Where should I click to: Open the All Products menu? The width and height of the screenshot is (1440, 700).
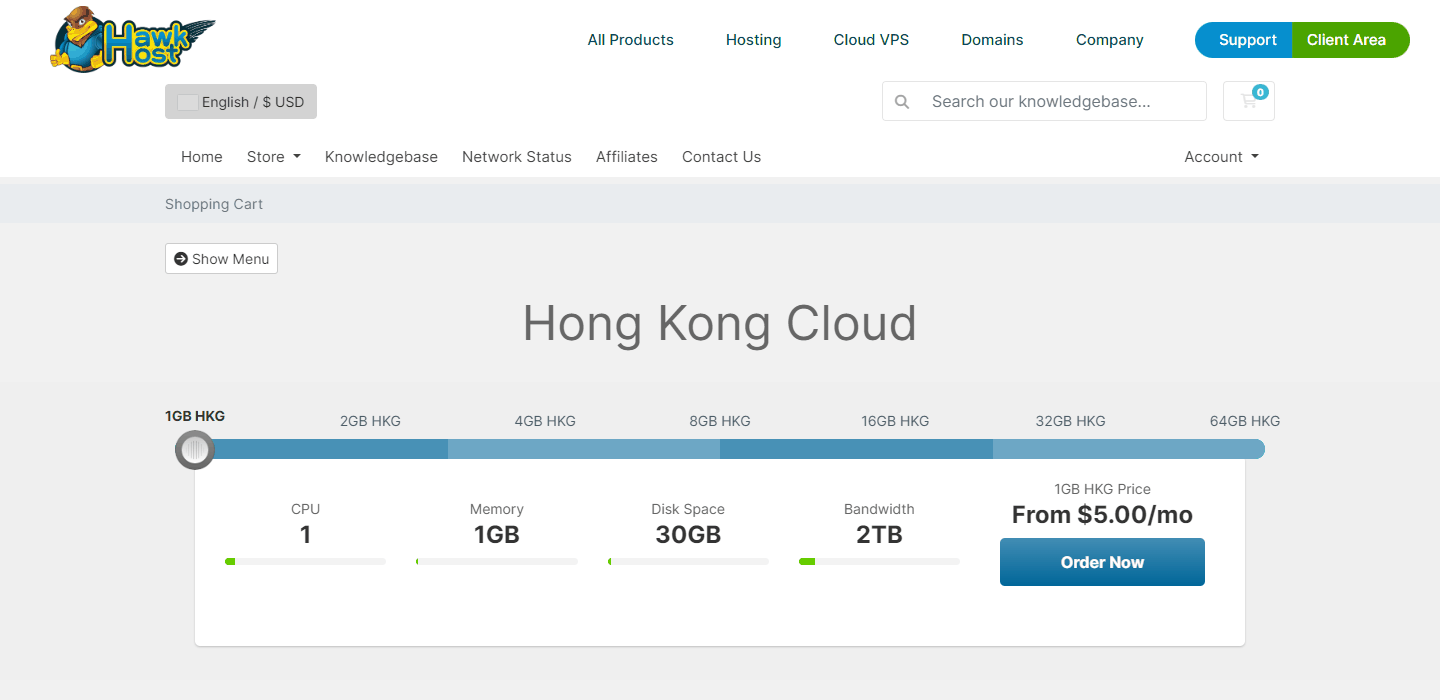click(x=630, y=40)
